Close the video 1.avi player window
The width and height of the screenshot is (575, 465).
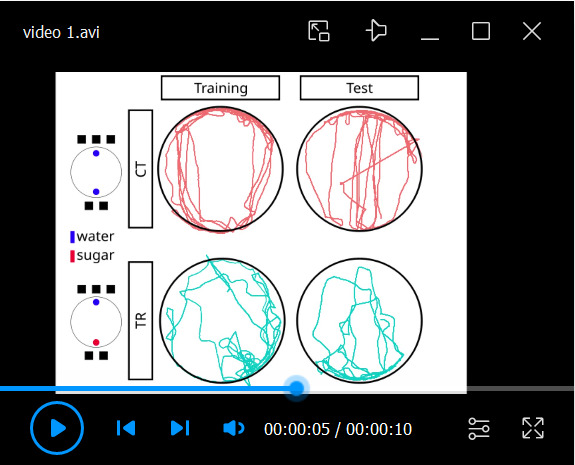532,31
